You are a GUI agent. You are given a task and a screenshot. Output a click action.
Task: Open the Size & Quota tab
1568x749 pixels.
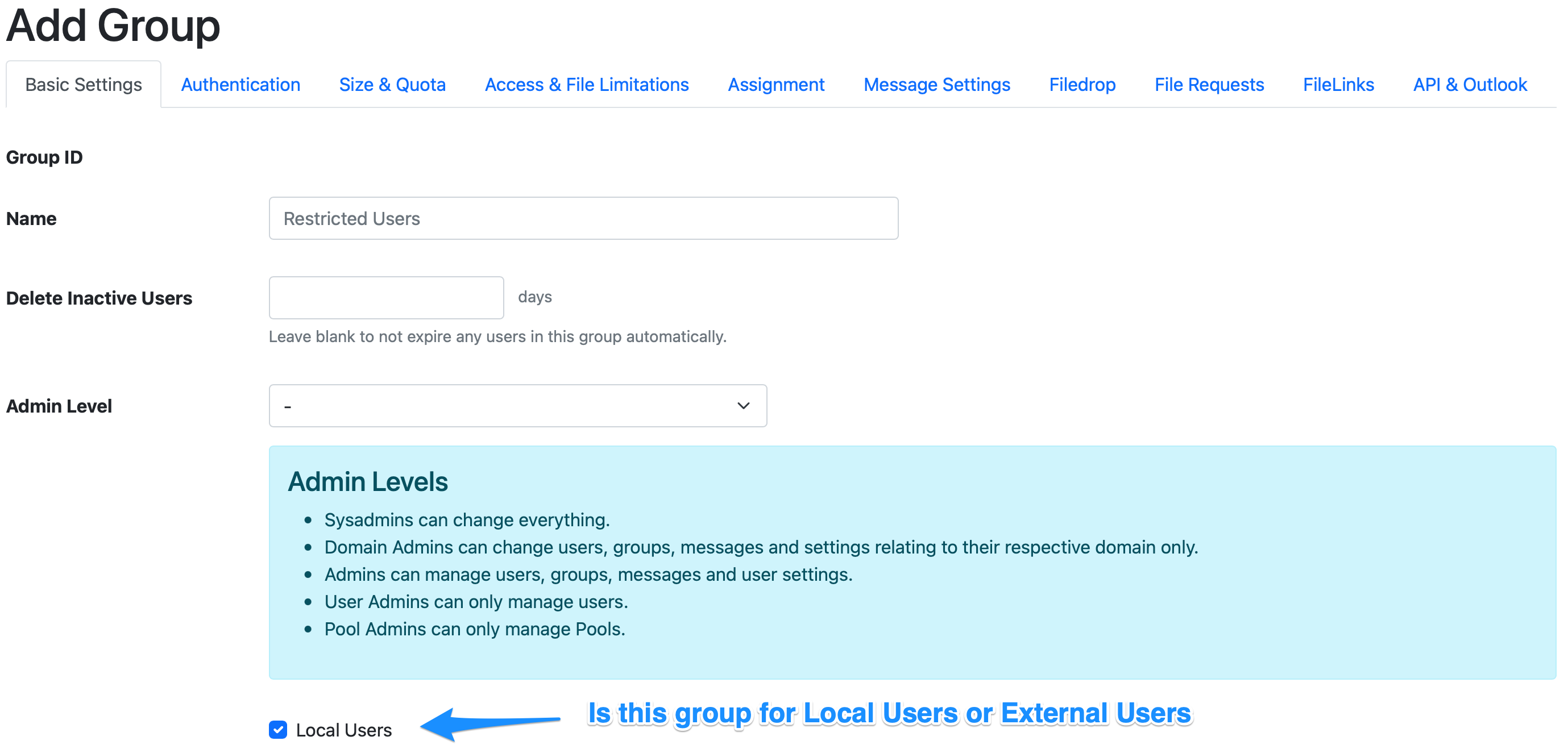392,85
